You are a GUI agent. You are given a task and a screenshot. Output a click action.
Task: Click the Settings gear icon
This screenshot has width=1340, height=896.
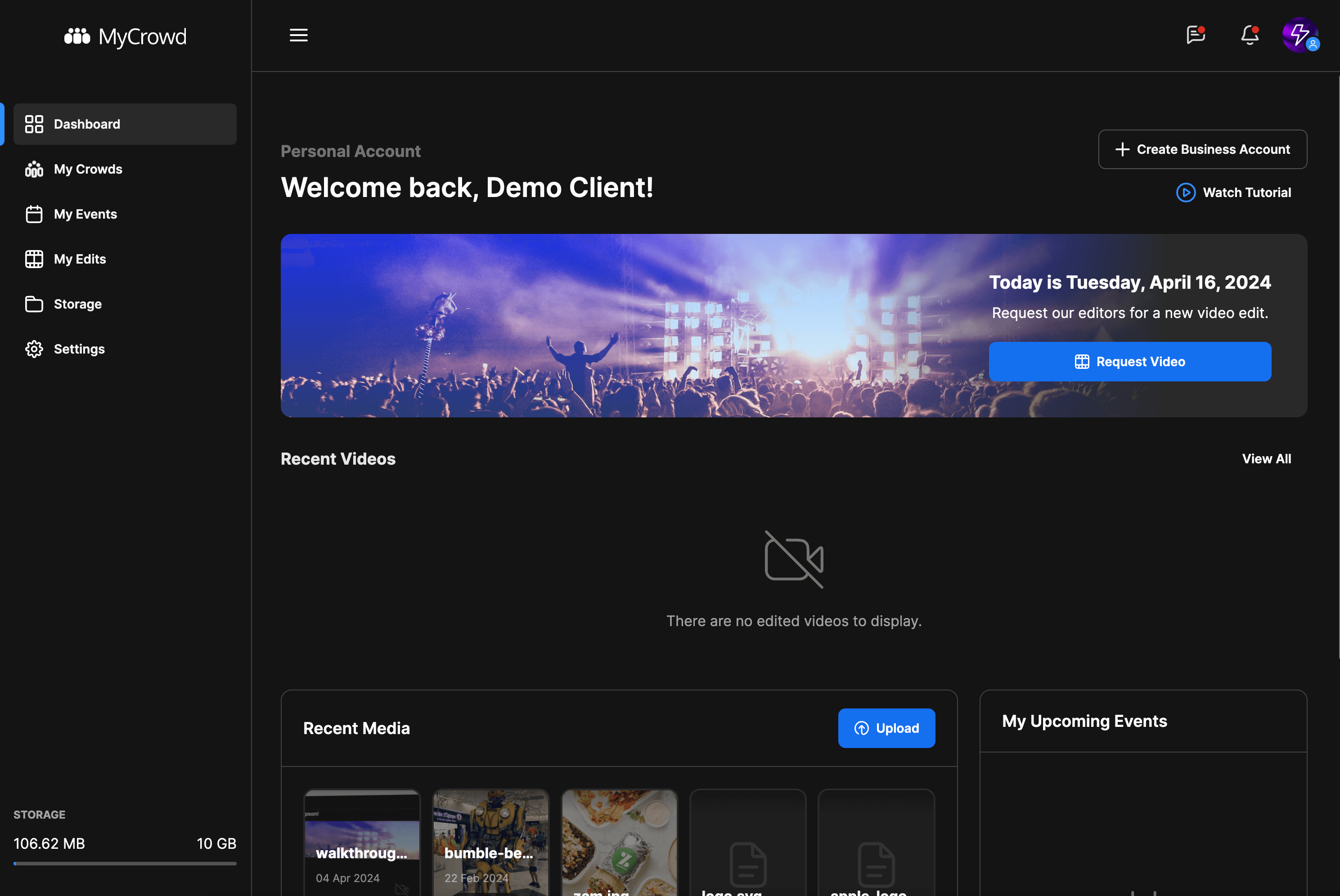tap(34, 349)
